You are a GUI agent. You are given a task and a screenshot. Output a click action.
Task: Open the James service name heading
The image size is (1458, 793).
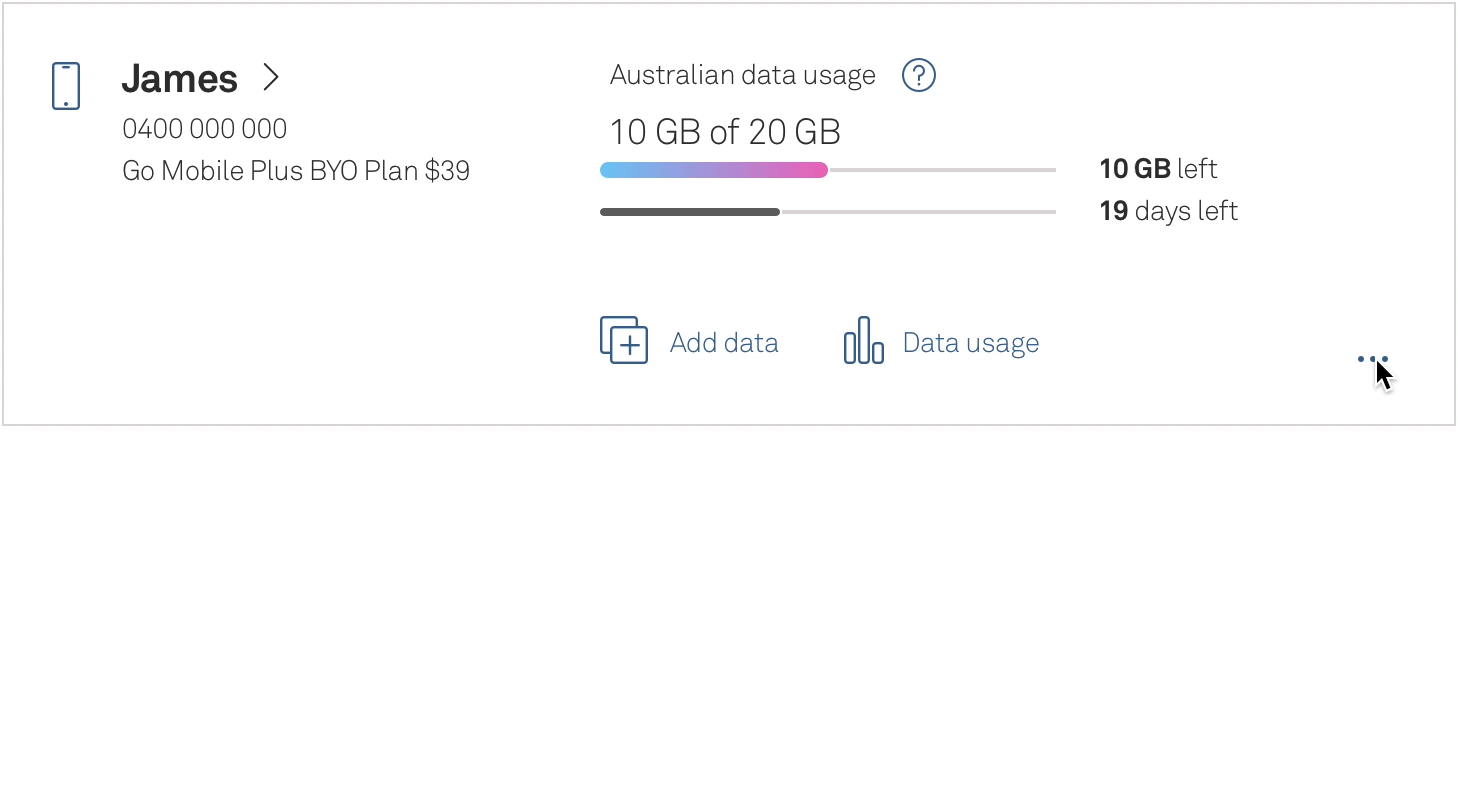[x=180, y=78]
